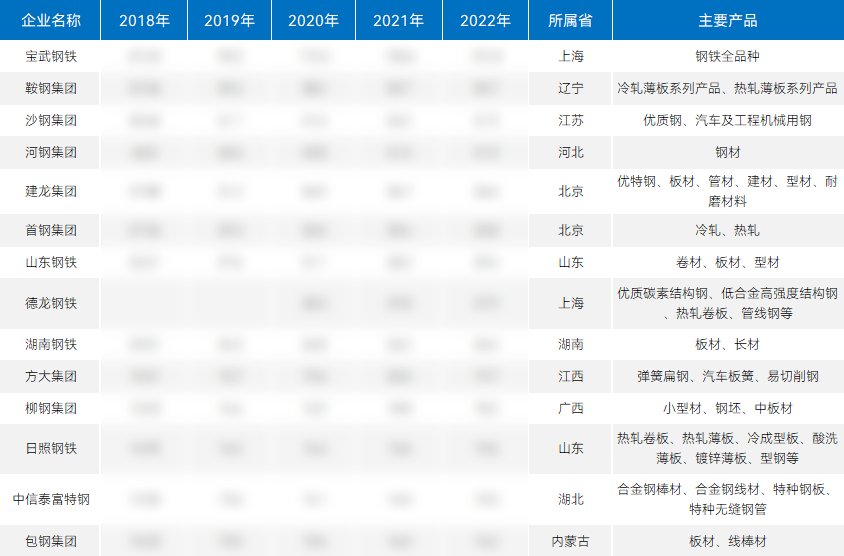Click the 日照钢铁 company name cell
844x556 pixels.
pyautogui.click(x=50, y=448)
